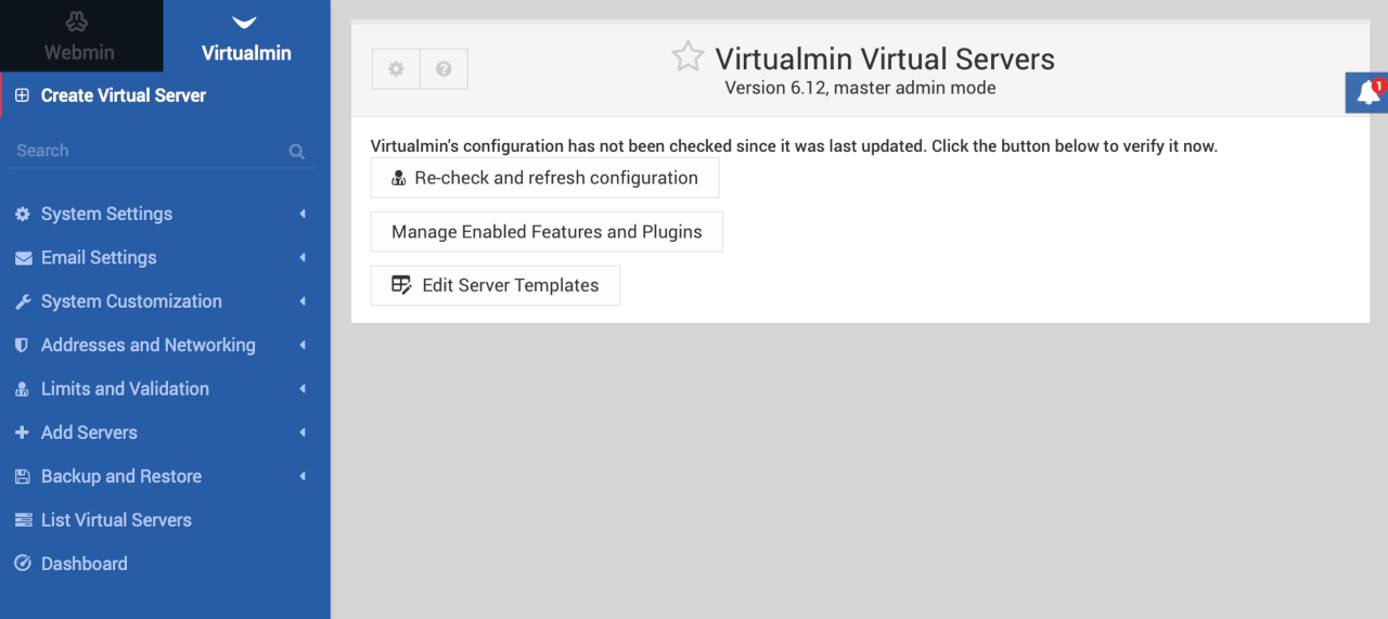This screenshot has height=619, width=1388.
Task: Click inside the sidebar Search field
Action: coord(140,150)
